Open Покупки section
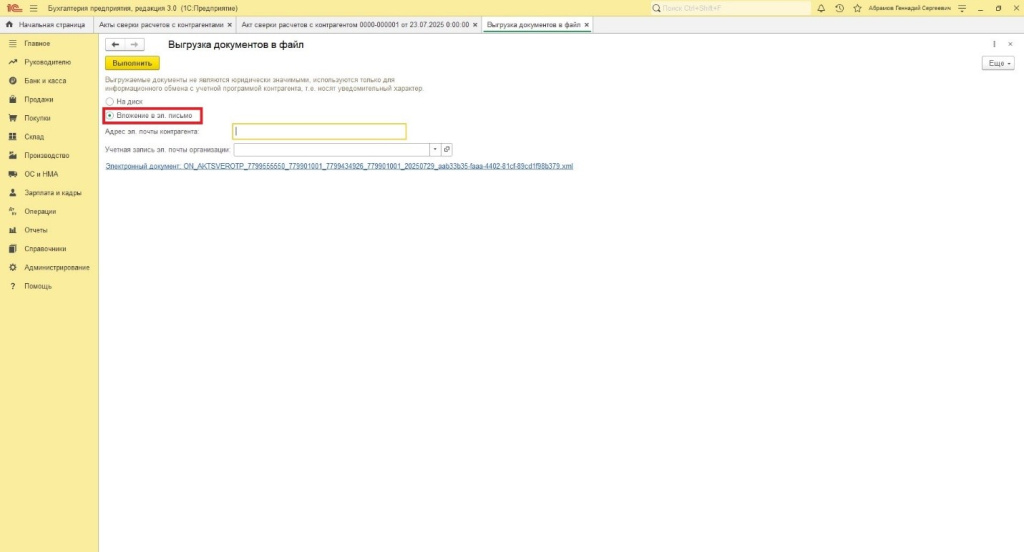The height and width of the screenshot is (552, 1024). [37, 118]
